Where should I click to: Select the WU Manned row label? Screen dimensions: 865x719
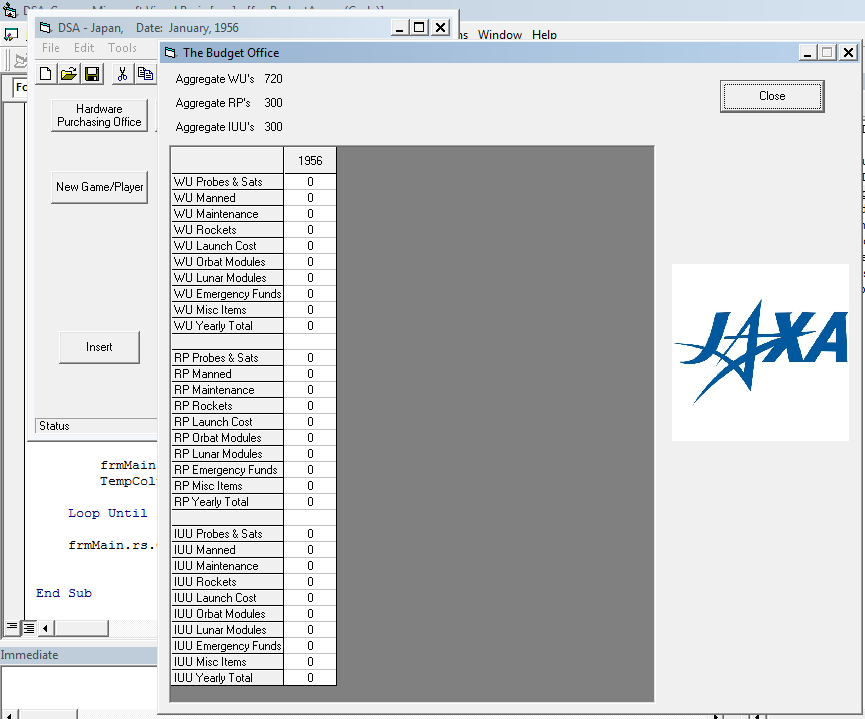pyautogui.click(x=227, y=198)
